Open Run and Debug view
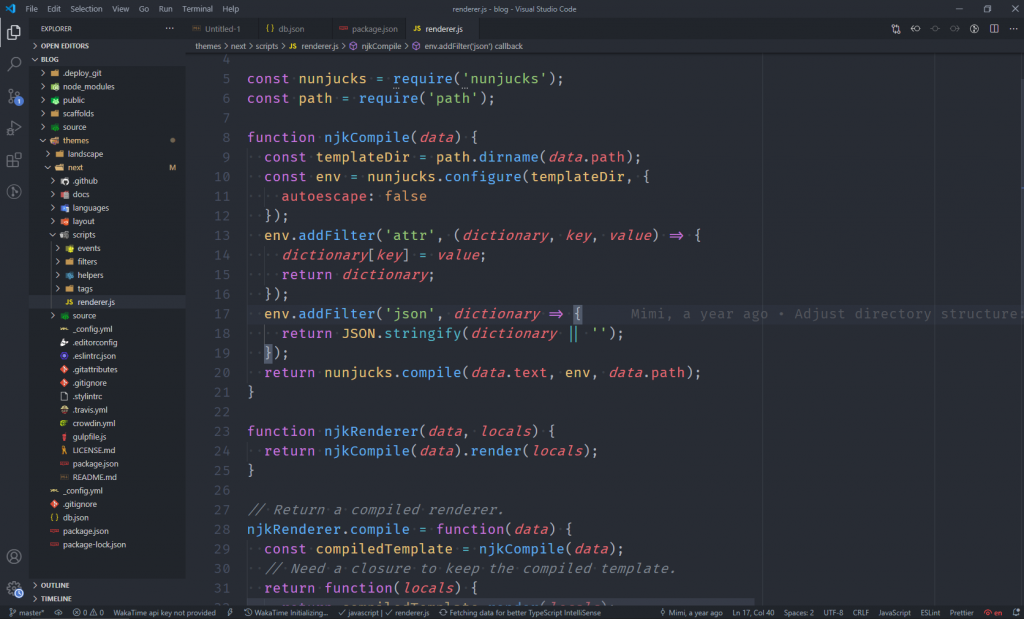Viewport: 1024px width, 619px height. [14, 128]
